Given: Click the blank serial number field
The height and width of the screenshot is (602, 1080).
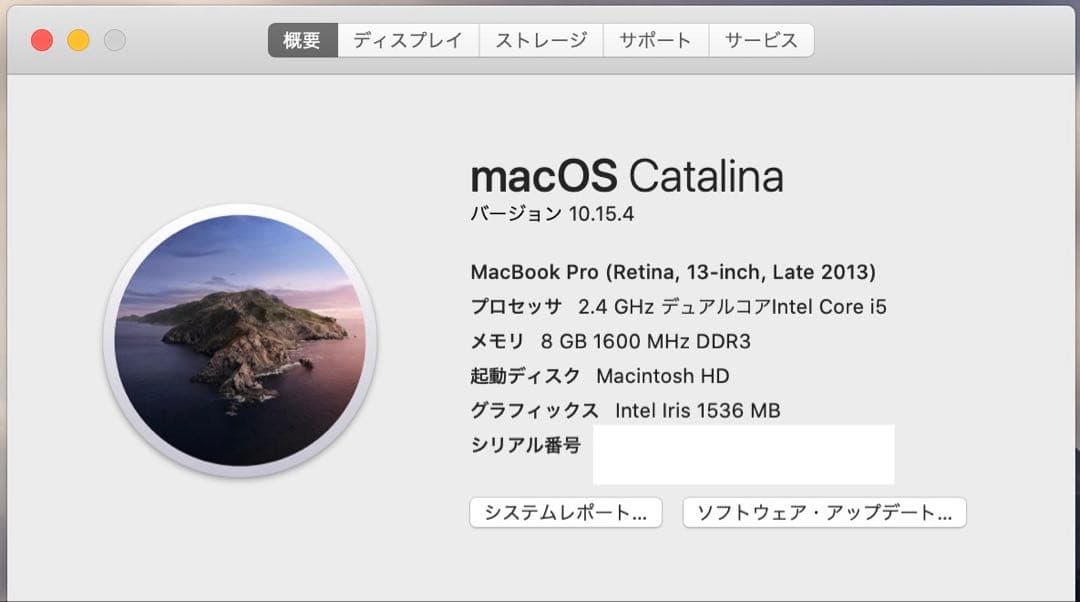Looking at the screenshot, I should 745,453.
